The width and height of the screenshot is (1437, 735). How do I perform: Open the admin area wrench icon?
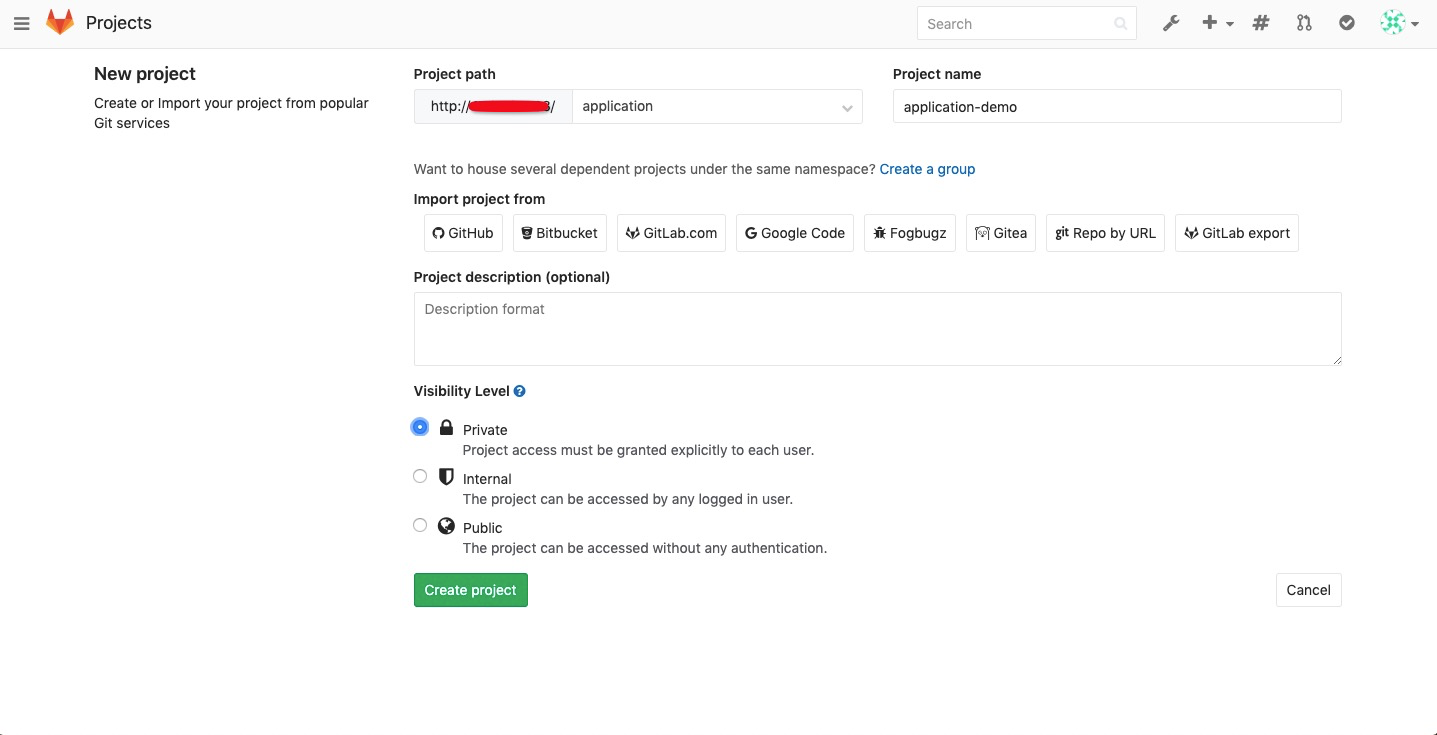click(x=1171, y=23)
